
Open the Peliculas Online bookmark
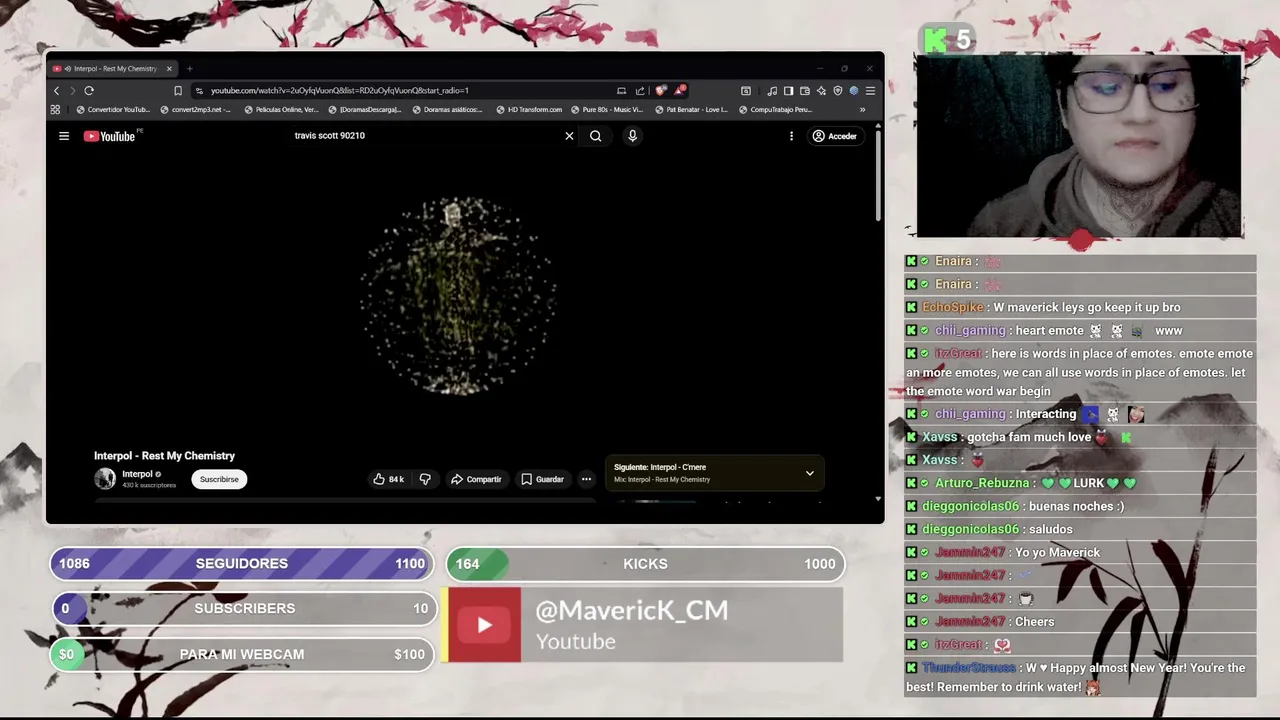point(281,110)
